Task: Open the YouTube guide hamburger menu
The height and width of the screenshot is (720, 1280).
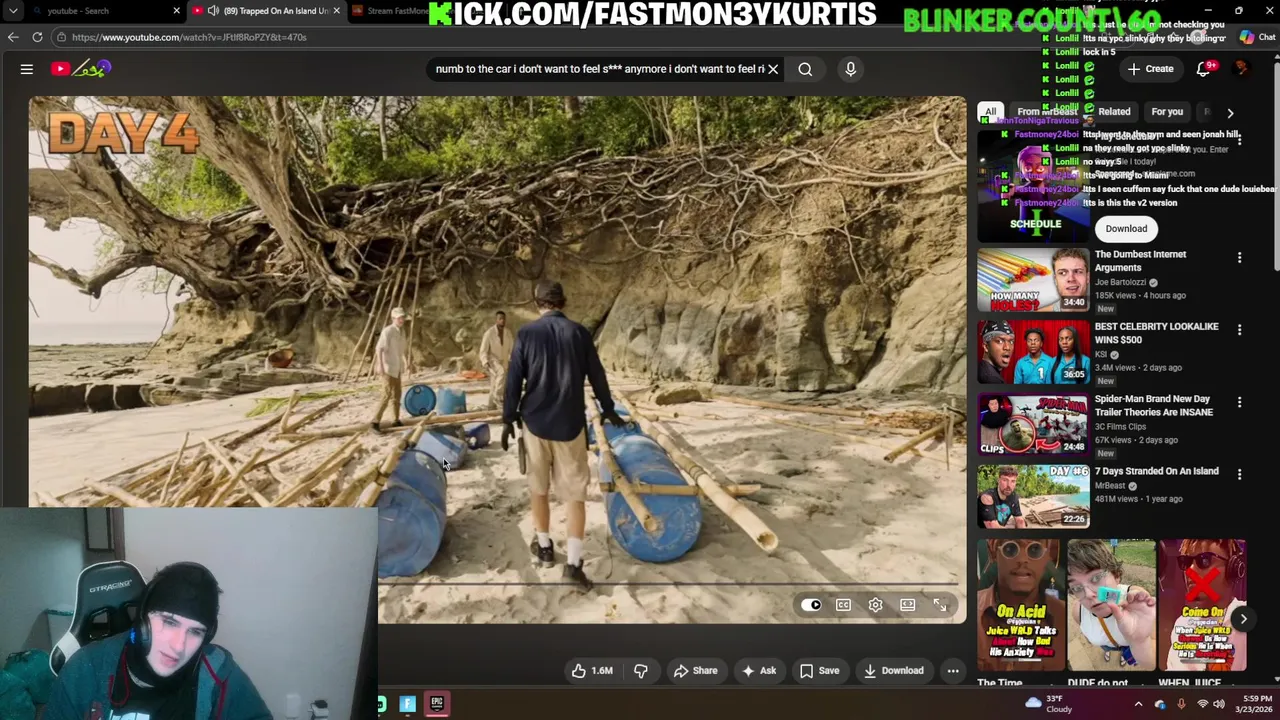Action: click(x=27, y=69)
